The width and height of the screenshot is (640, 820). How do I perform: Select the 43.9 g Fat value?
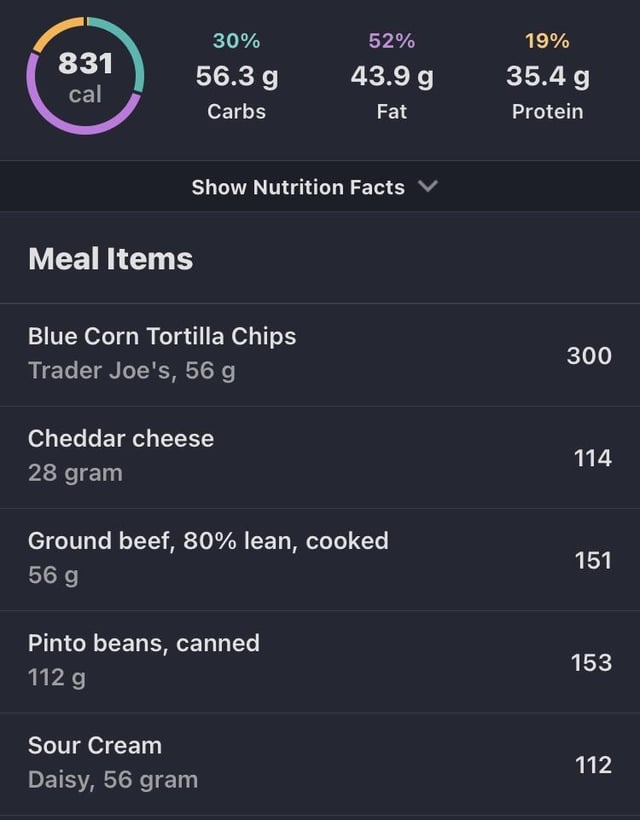(392, 76)
